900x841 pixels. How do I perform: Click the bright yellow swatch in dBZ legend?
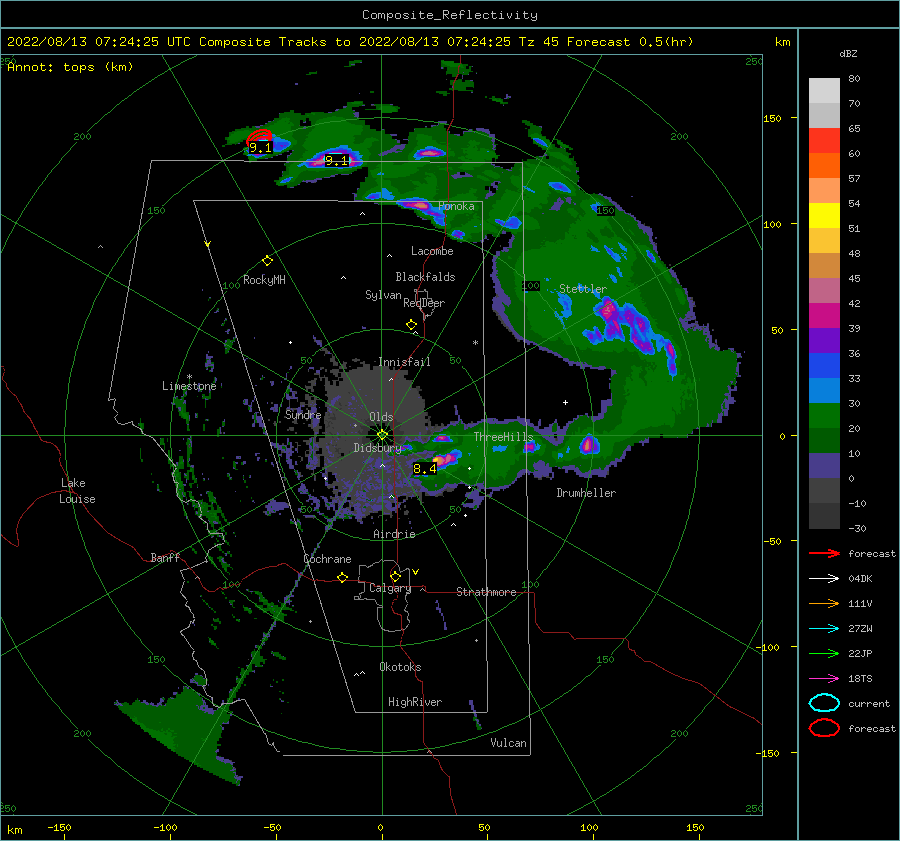[x=824, y=215]
